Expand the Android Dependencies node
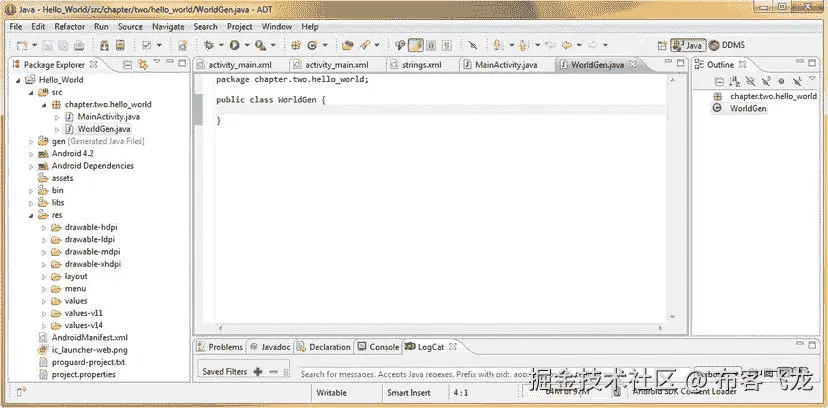The image size is (828, 408). pyautogui.click(x=31, y=166)
